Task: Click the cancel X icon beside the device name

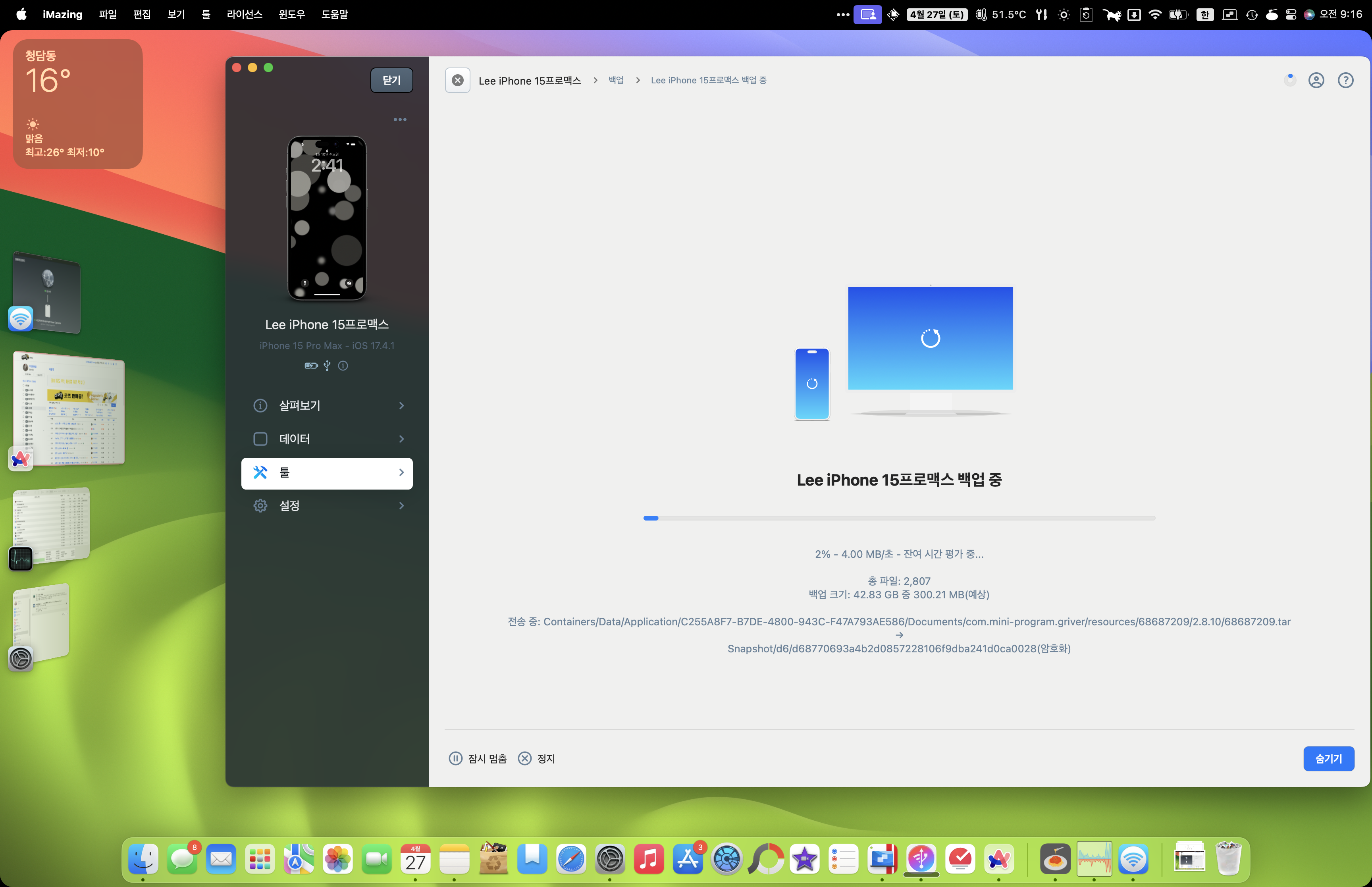Action: (458, 80)
